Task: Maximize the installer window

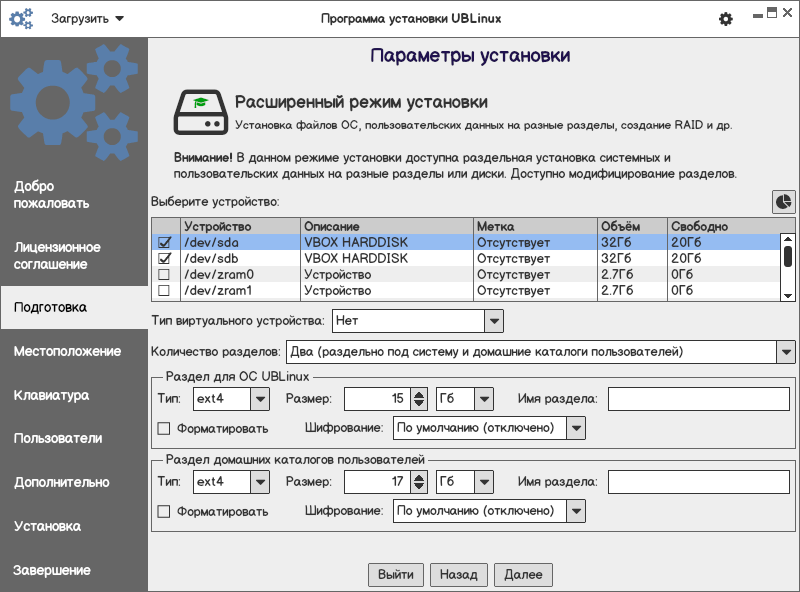Action: (x=771, y=14)
